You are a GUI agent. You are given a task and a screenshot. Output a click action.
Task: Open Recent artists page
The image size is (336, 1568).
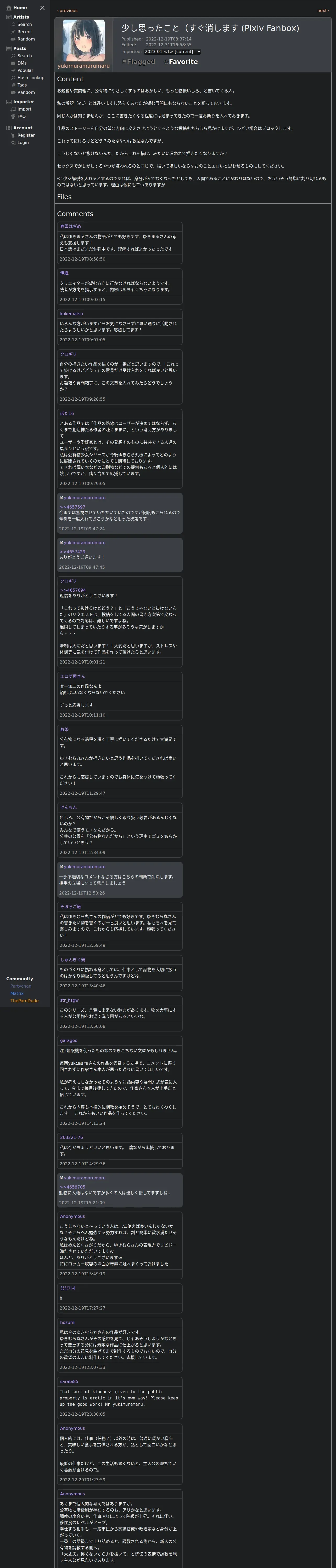click(x=24, y=32)
